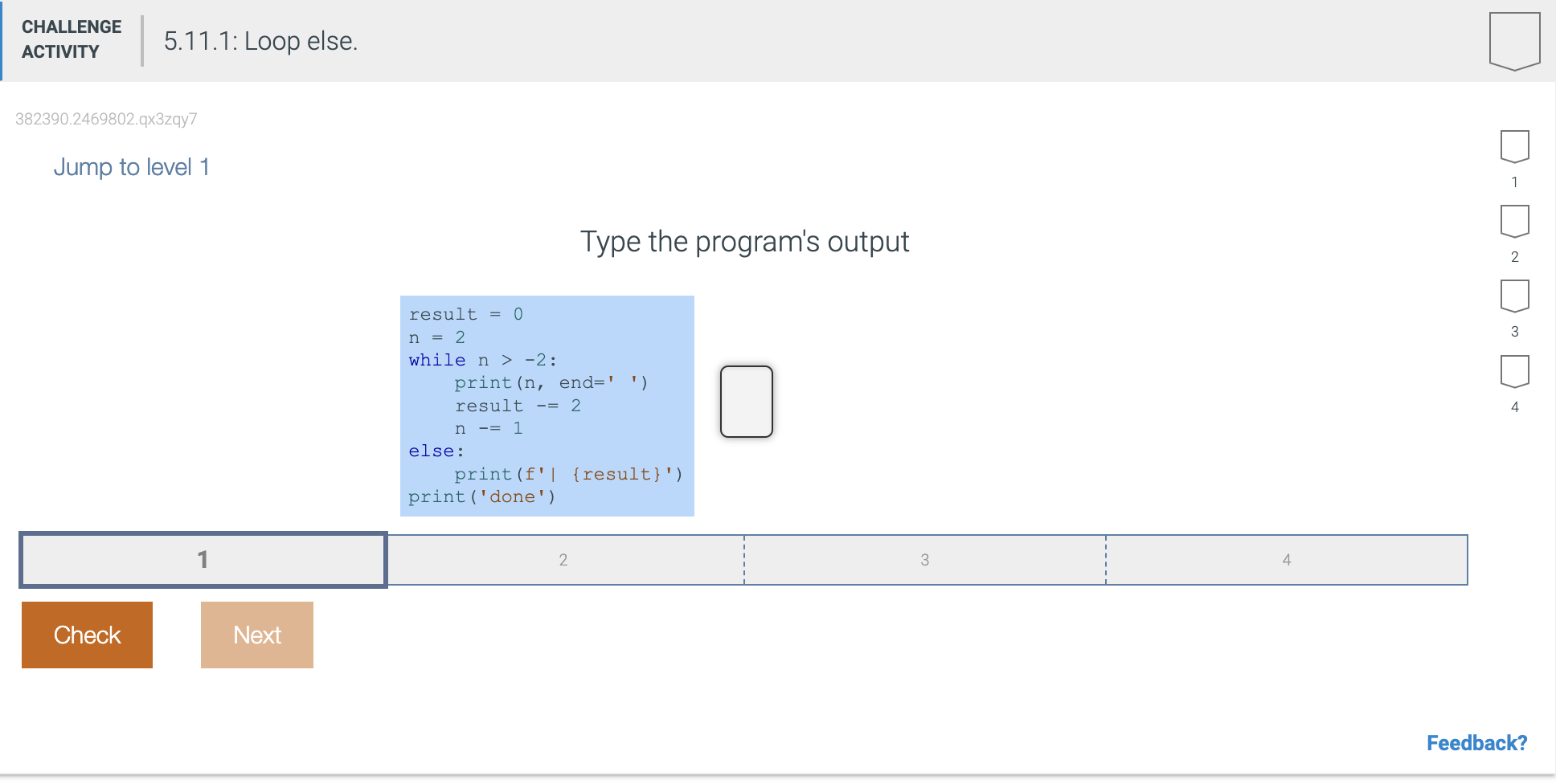
Task: Select the highlighted Python code block
Action: pyautogui.click(x=547, y=405)
